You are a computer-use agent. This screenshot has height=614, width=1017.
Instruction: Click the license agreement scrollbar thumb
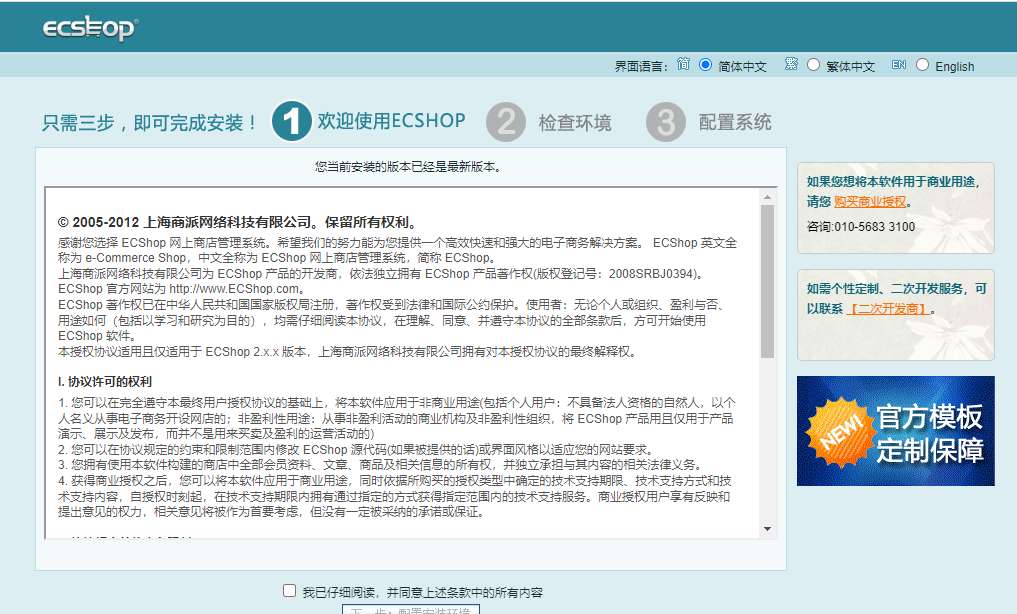pos(768,280)
